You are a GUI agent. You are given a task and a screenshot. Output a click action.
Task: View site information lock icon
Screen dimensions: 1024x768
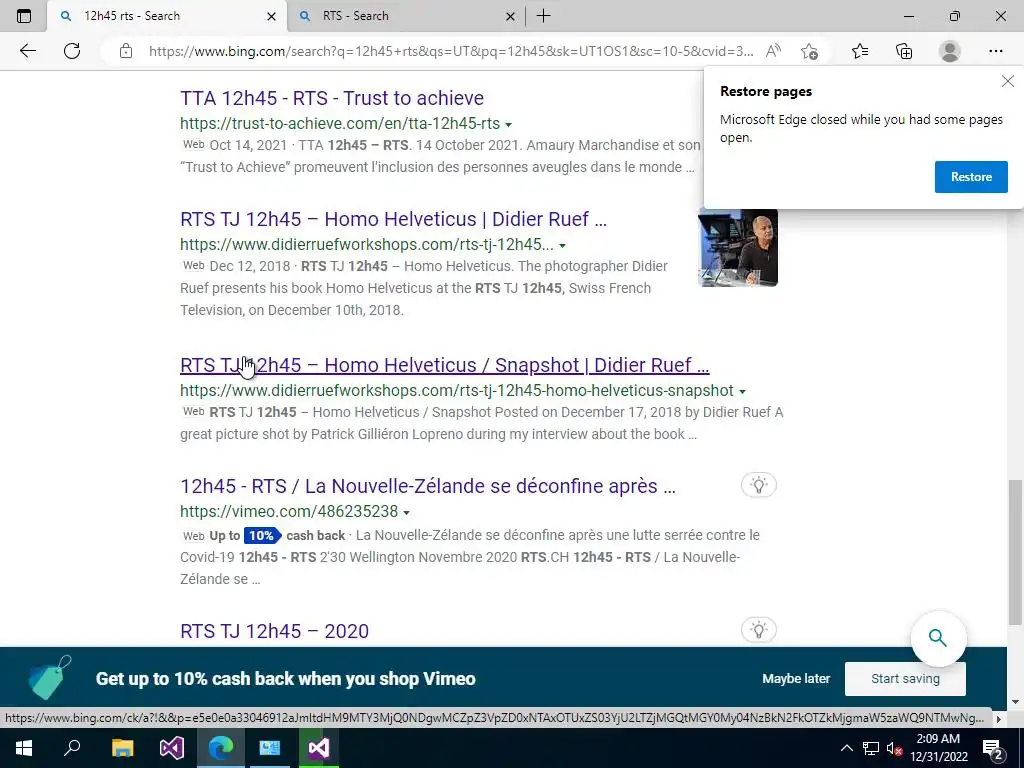coord(126,51)
